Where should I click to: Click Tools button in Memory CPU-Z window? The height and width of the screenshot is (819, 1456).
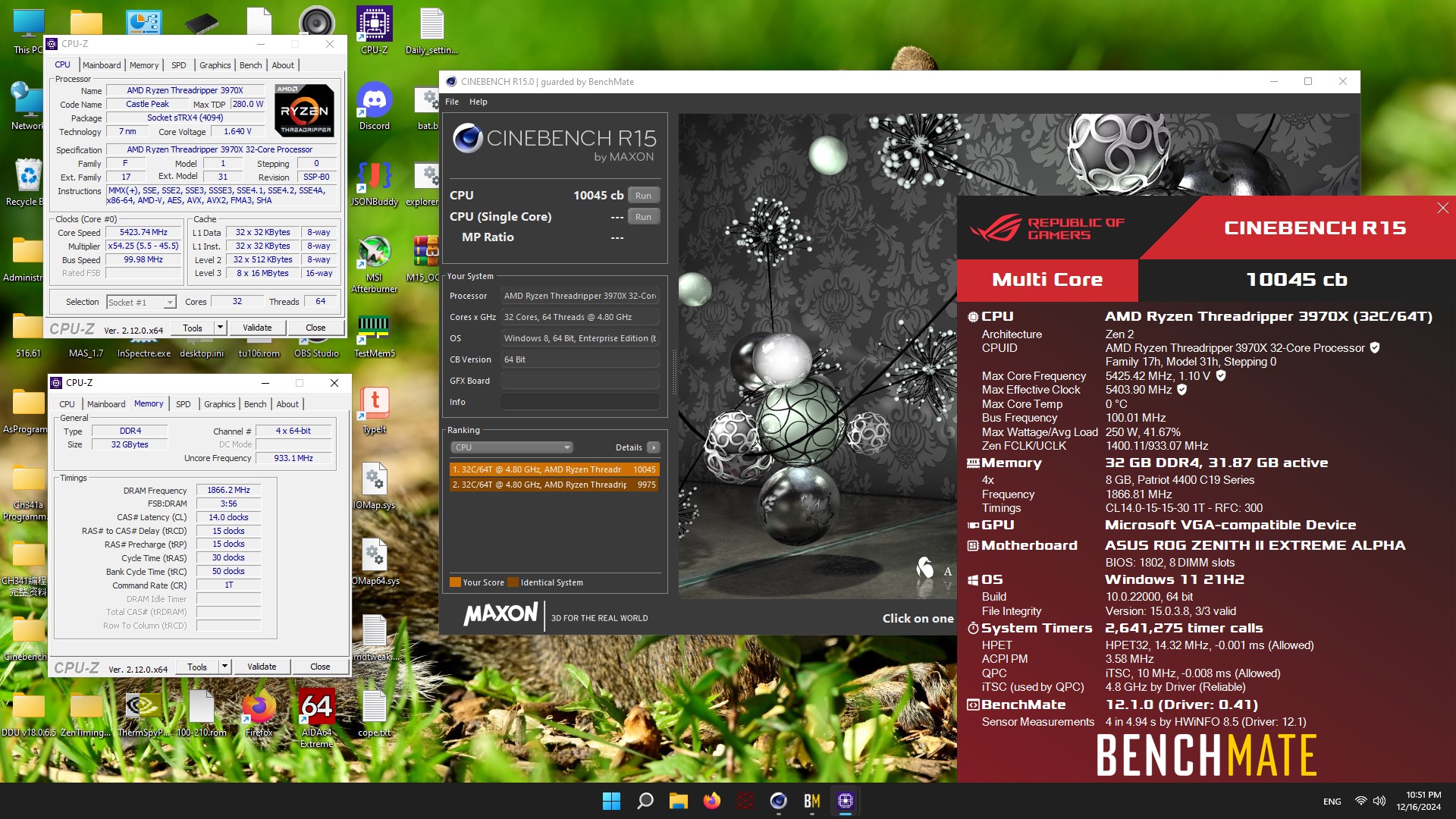coord(197,667)
